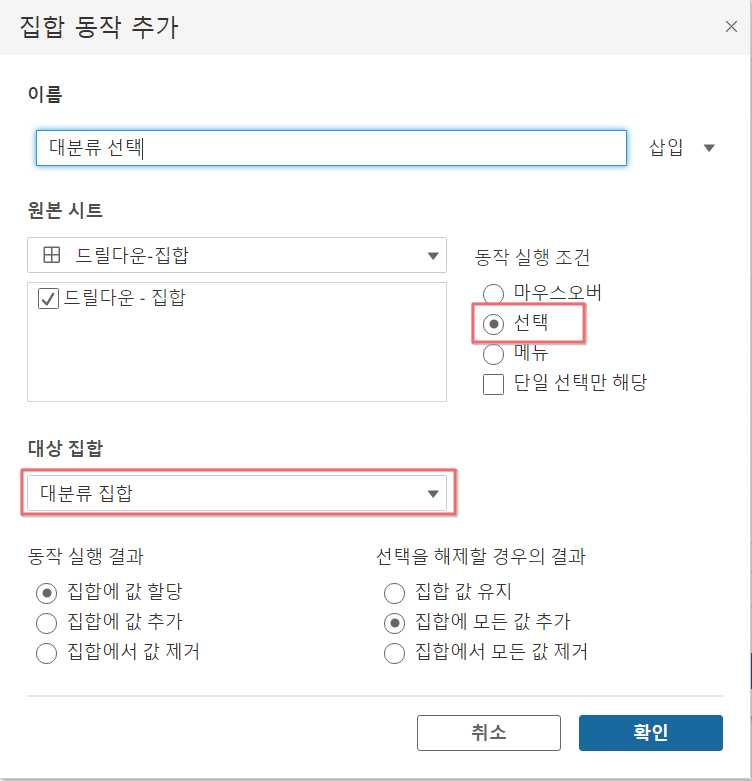Click into the 이름 text field
Viewport: 752px width, 781px height.
coord(331,148)
